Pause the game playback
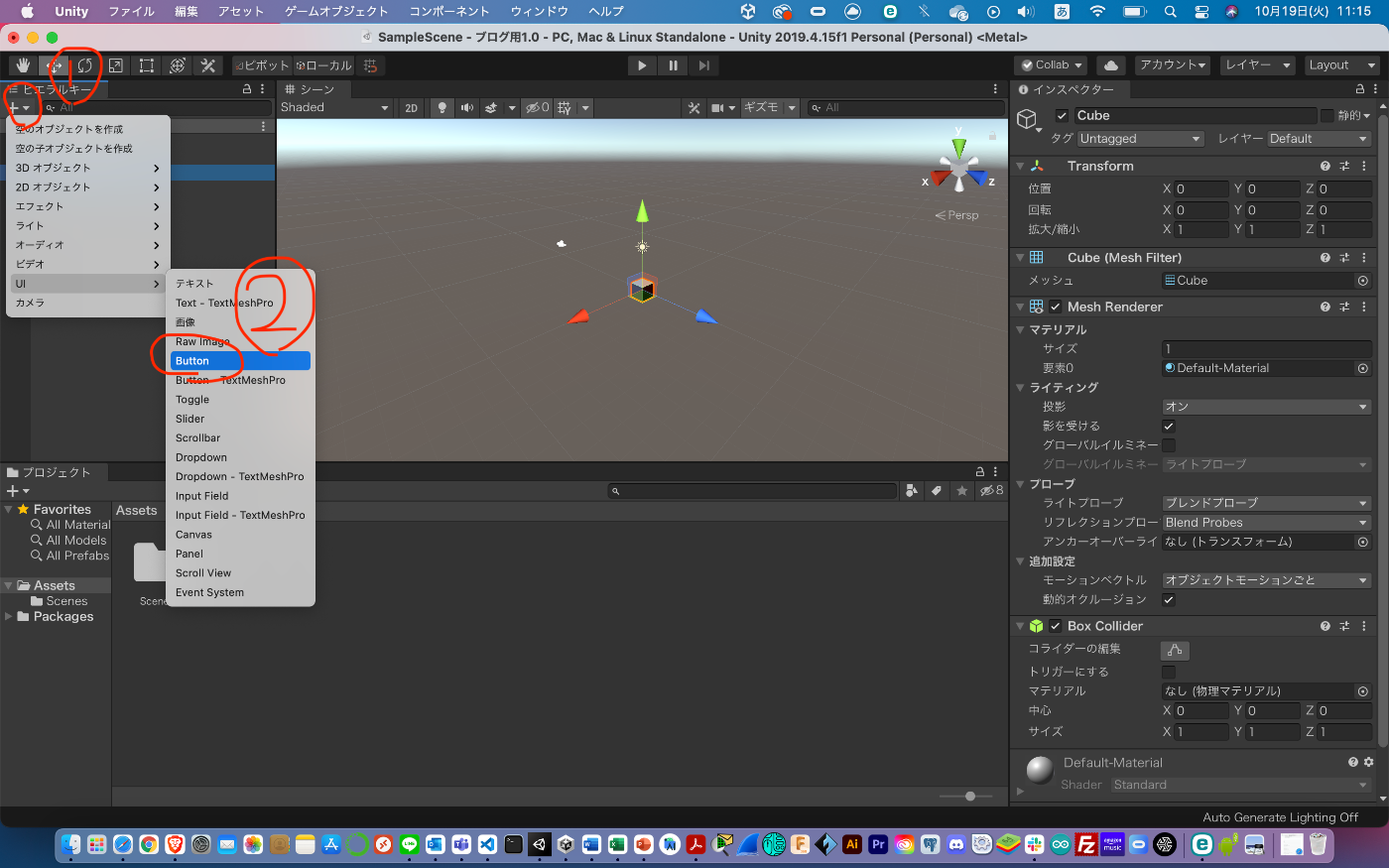Image resolution: width=1389 pixels, height=868 pixels. coord(673,65)
